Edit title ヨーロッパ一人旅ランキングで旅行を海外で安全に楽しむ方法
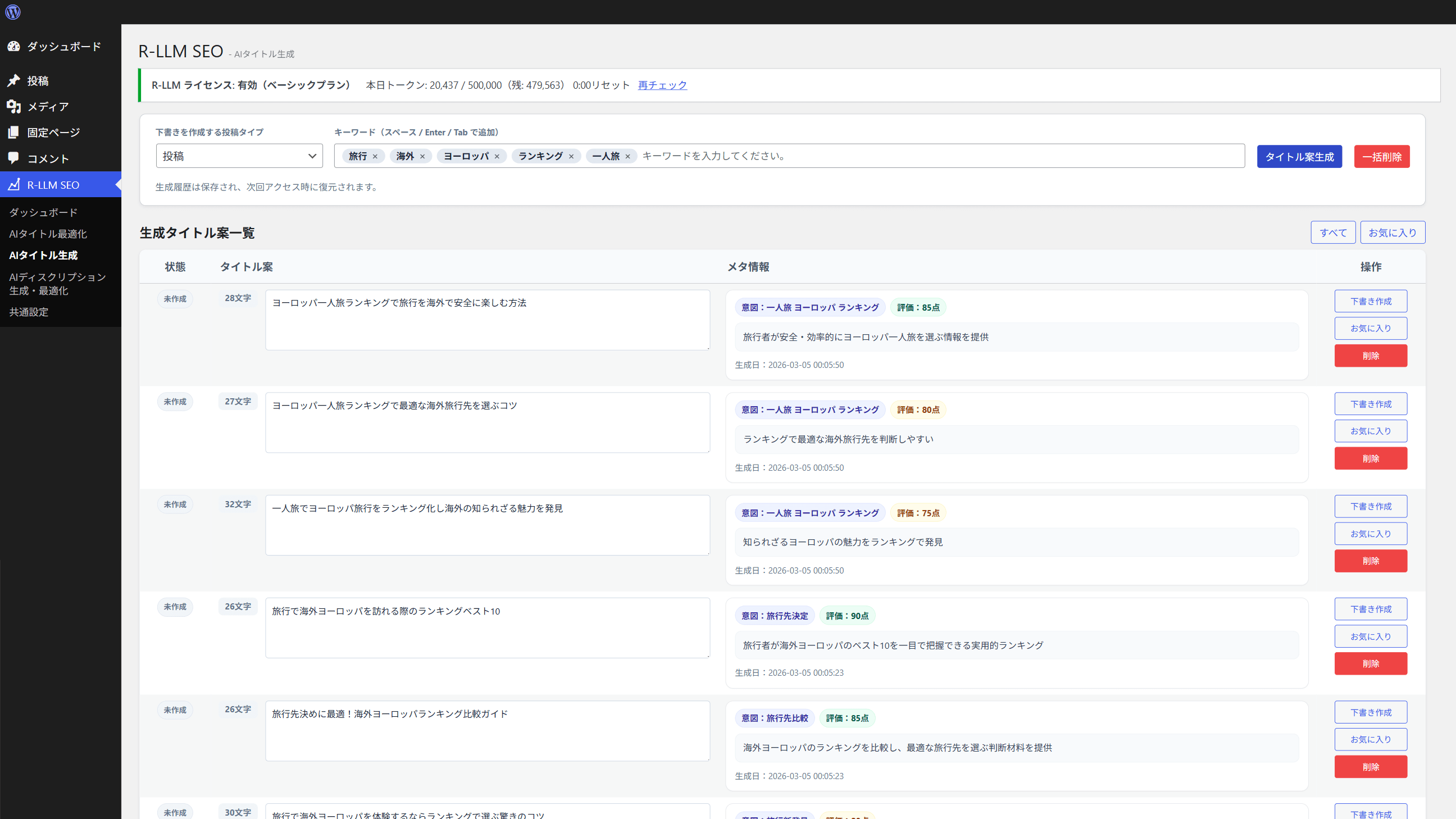 [488, 320]
